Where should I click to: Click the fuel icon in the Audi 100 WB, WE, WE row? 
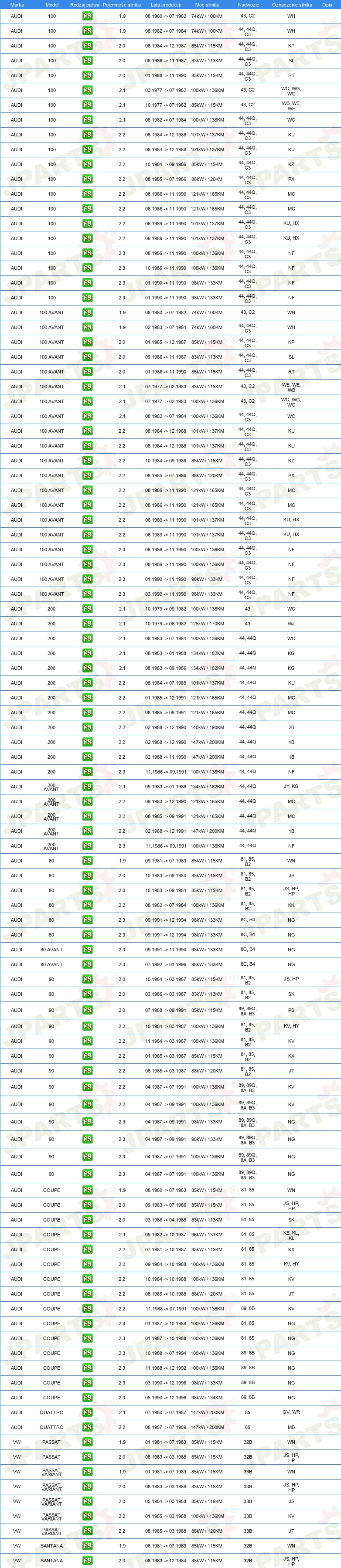click(x=88, y=105)
